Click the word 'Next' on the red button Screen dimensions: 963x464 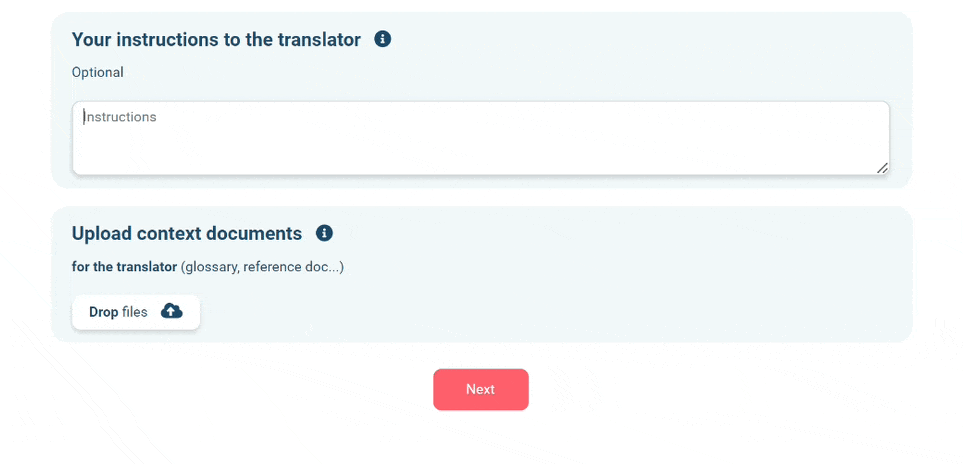tap(480, 390)
